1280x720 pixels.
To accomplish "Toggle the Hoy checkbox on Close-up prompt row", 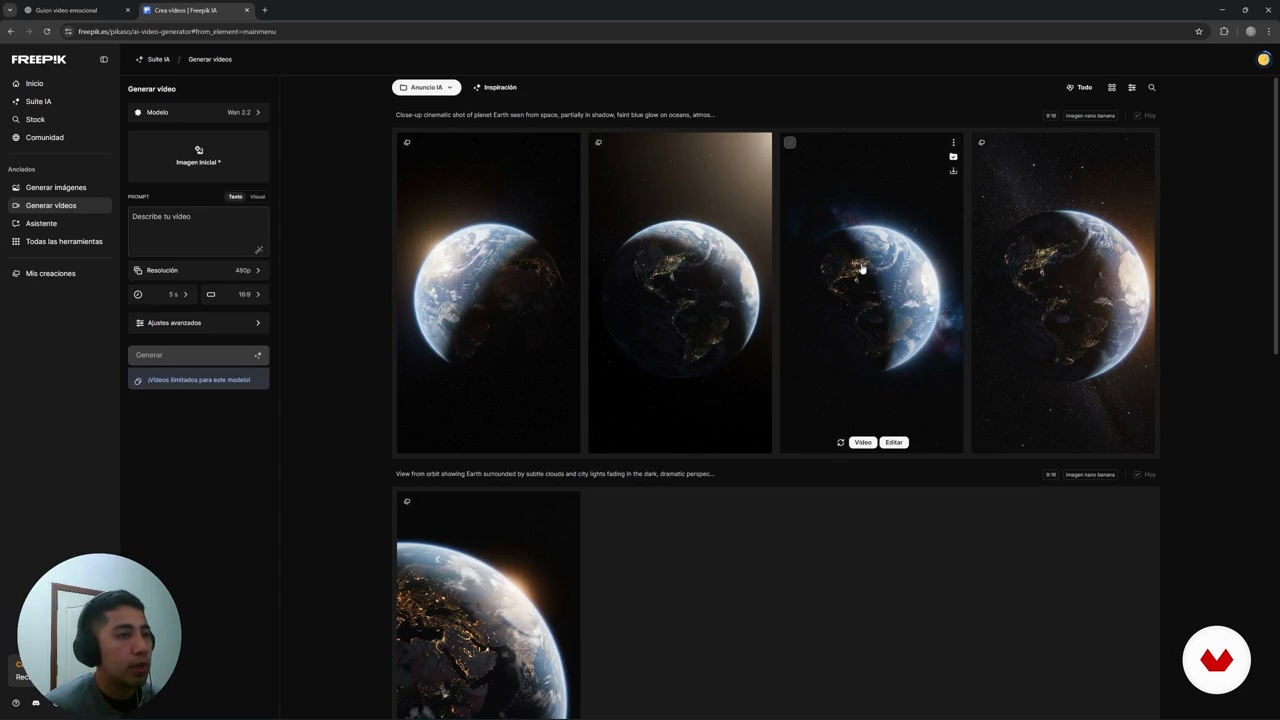I will 1138,116.
